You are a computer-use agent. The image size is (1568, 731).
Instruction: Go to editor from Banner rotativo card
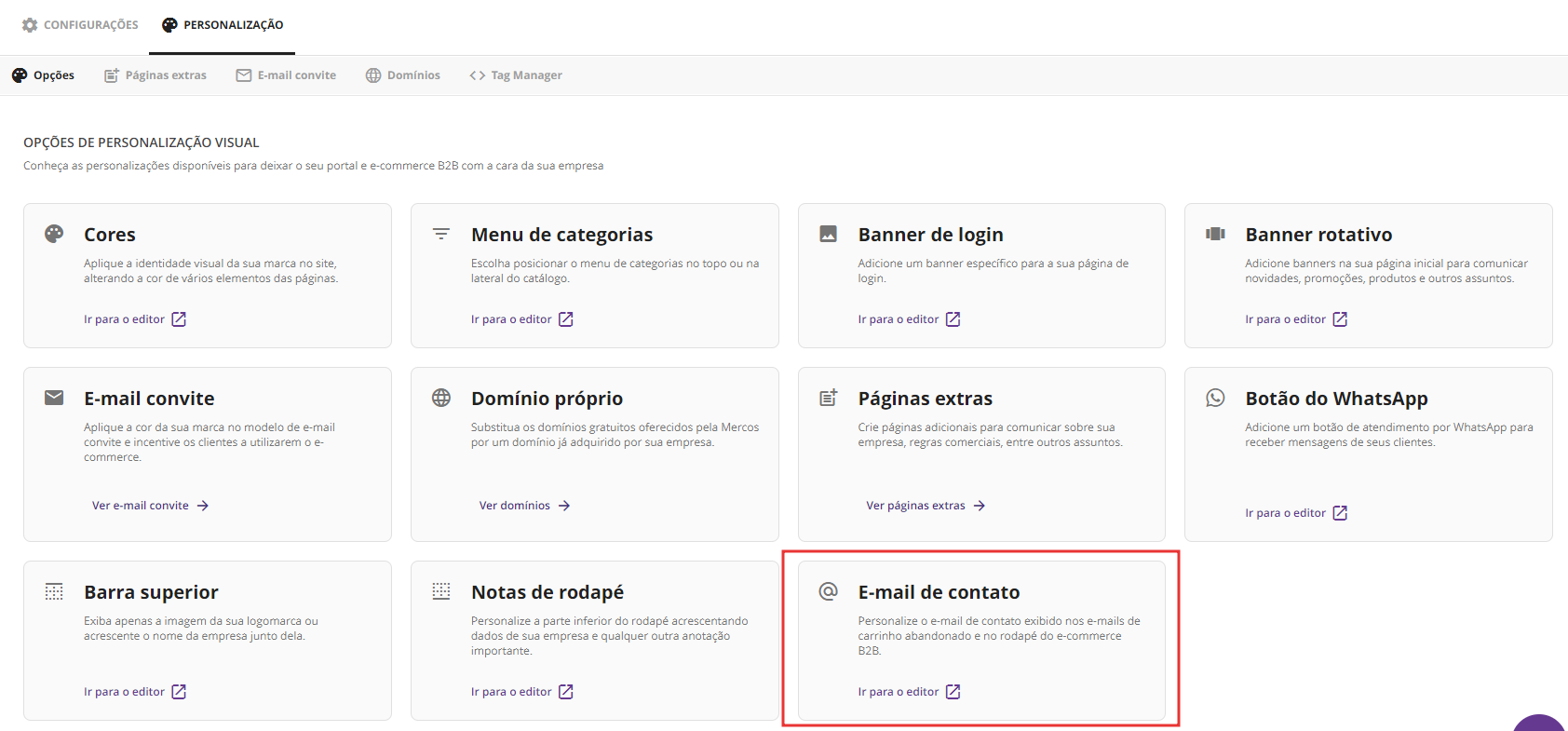point(1297,319)
